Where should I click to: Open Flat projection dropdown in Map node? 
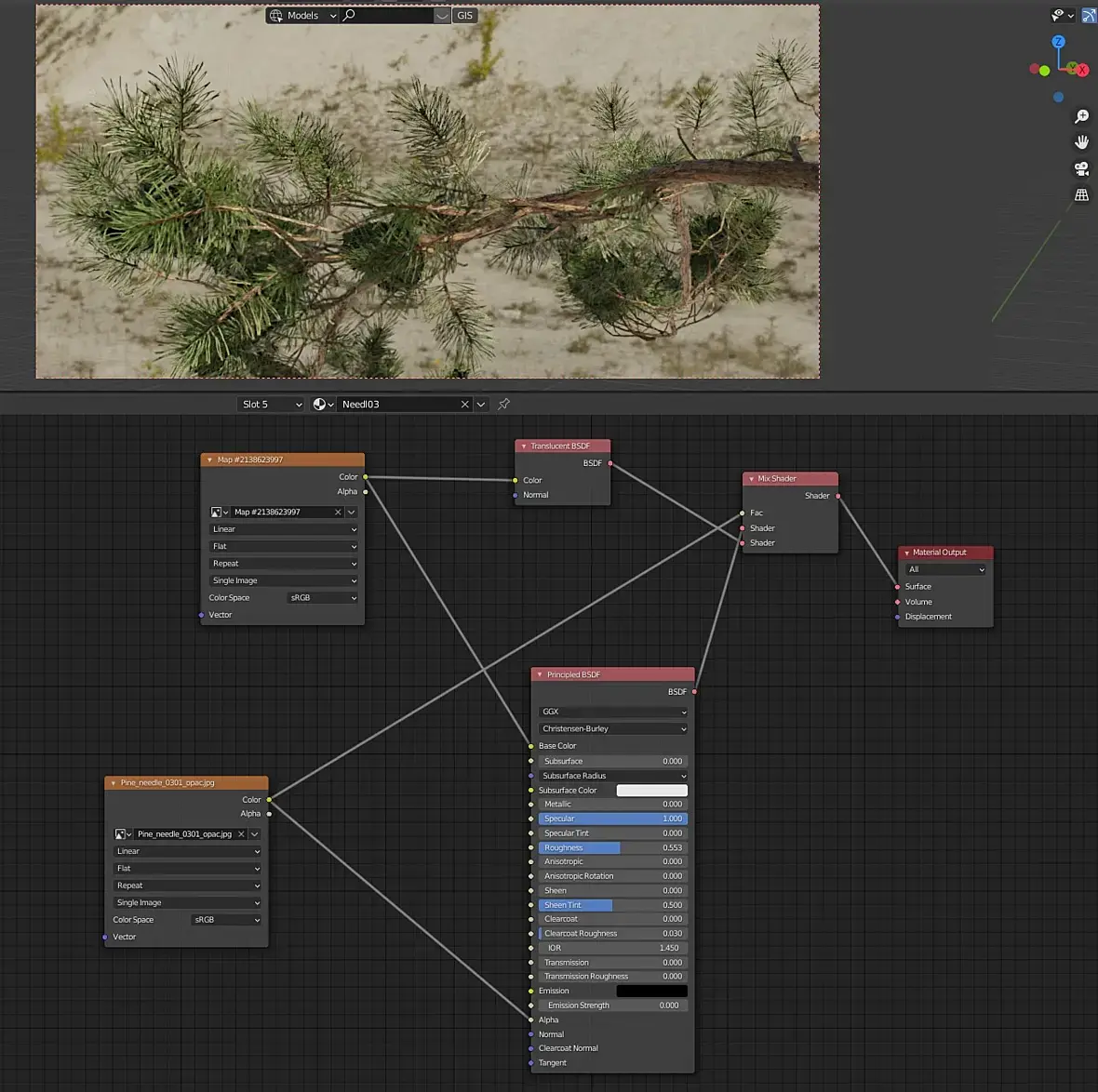click(x=284, y=546)
